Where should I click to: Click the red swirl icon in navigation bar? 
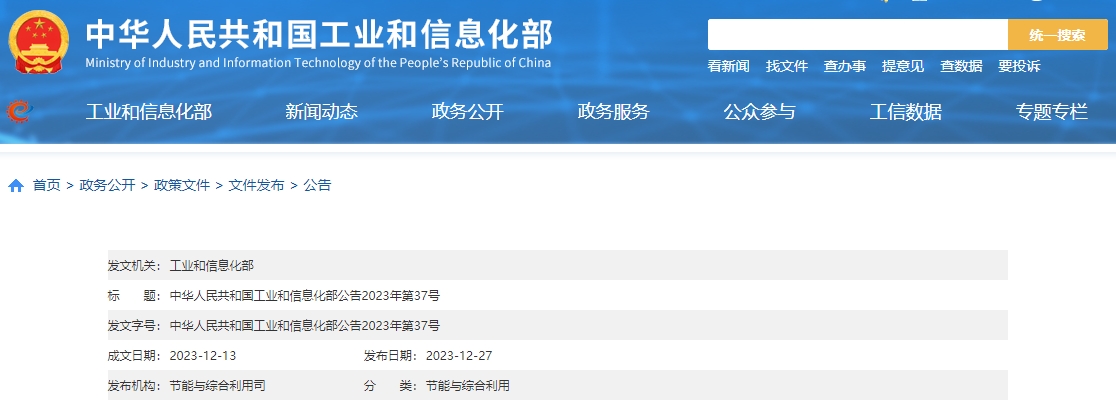pos(19,111)
